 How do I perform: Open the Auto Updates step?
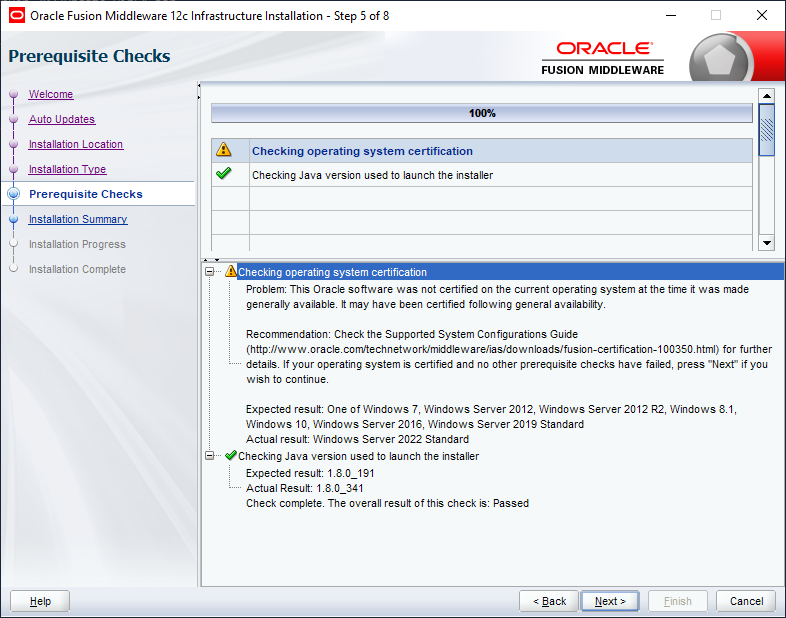click(62, 119)
